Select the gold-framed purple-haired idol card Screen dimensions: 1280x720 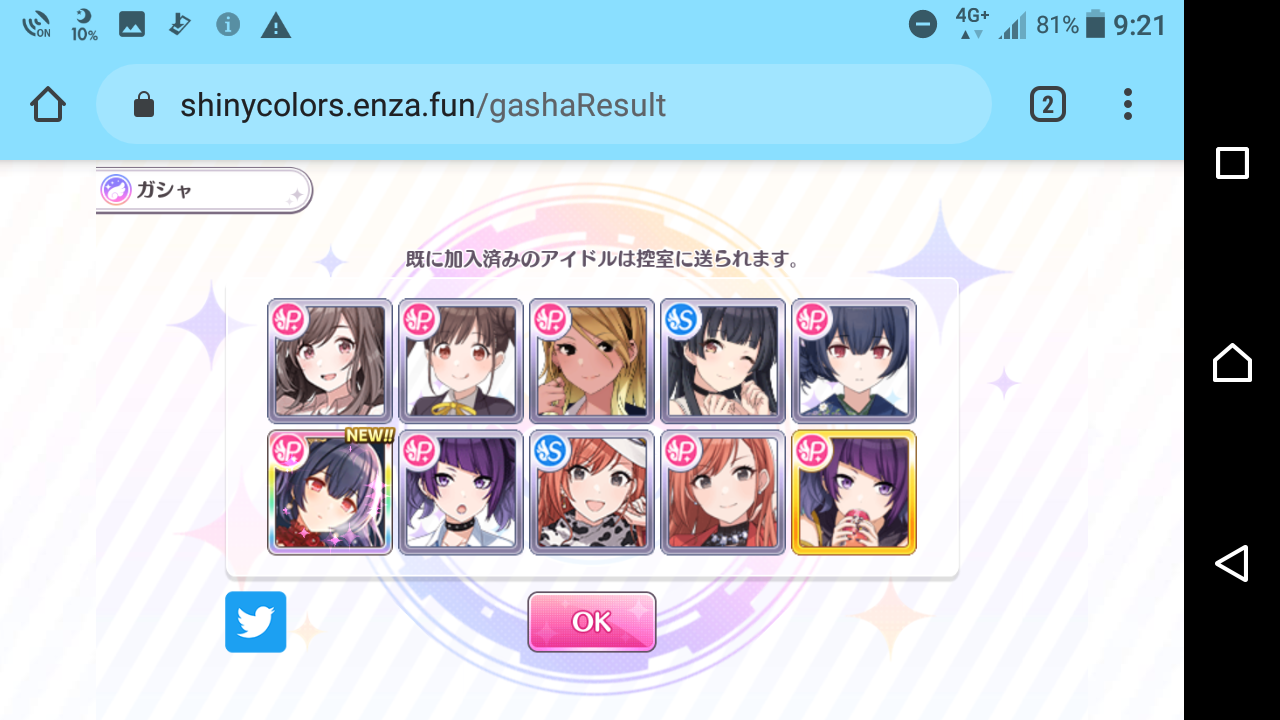point(854,492)
